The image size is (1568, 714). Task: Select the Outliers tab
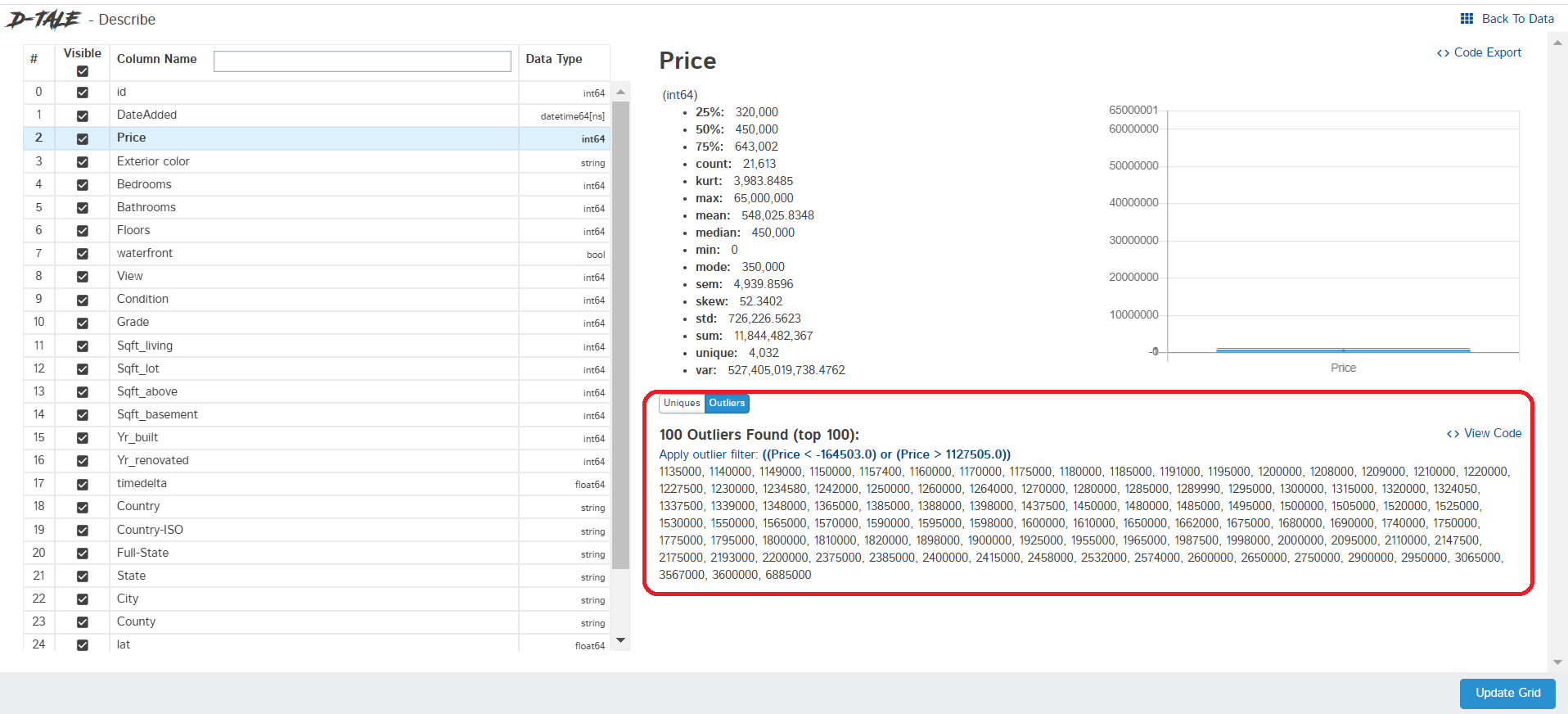pos(727,403)
